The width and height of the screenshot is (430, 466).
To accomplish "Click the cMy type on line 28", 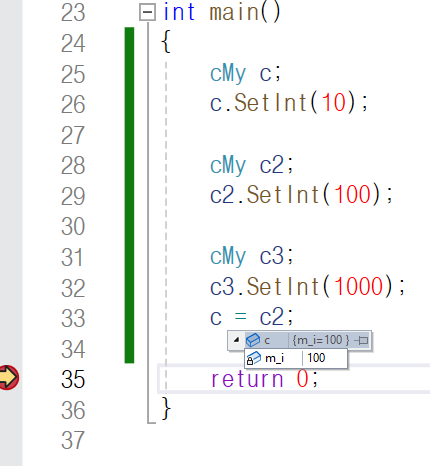I will (228, 165).
